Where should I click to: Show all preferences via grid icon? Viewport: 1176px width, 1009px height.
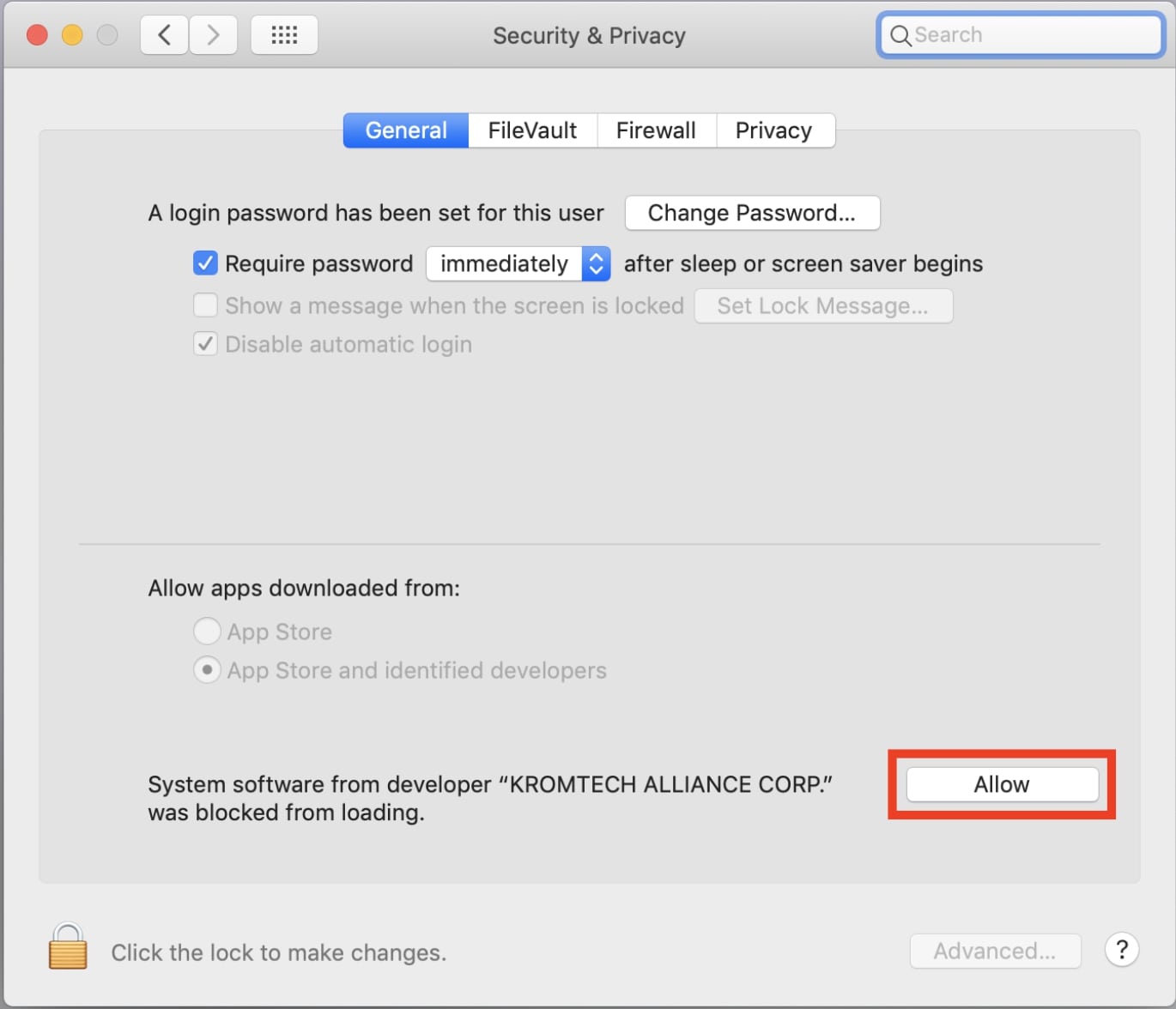click(284, 35)
